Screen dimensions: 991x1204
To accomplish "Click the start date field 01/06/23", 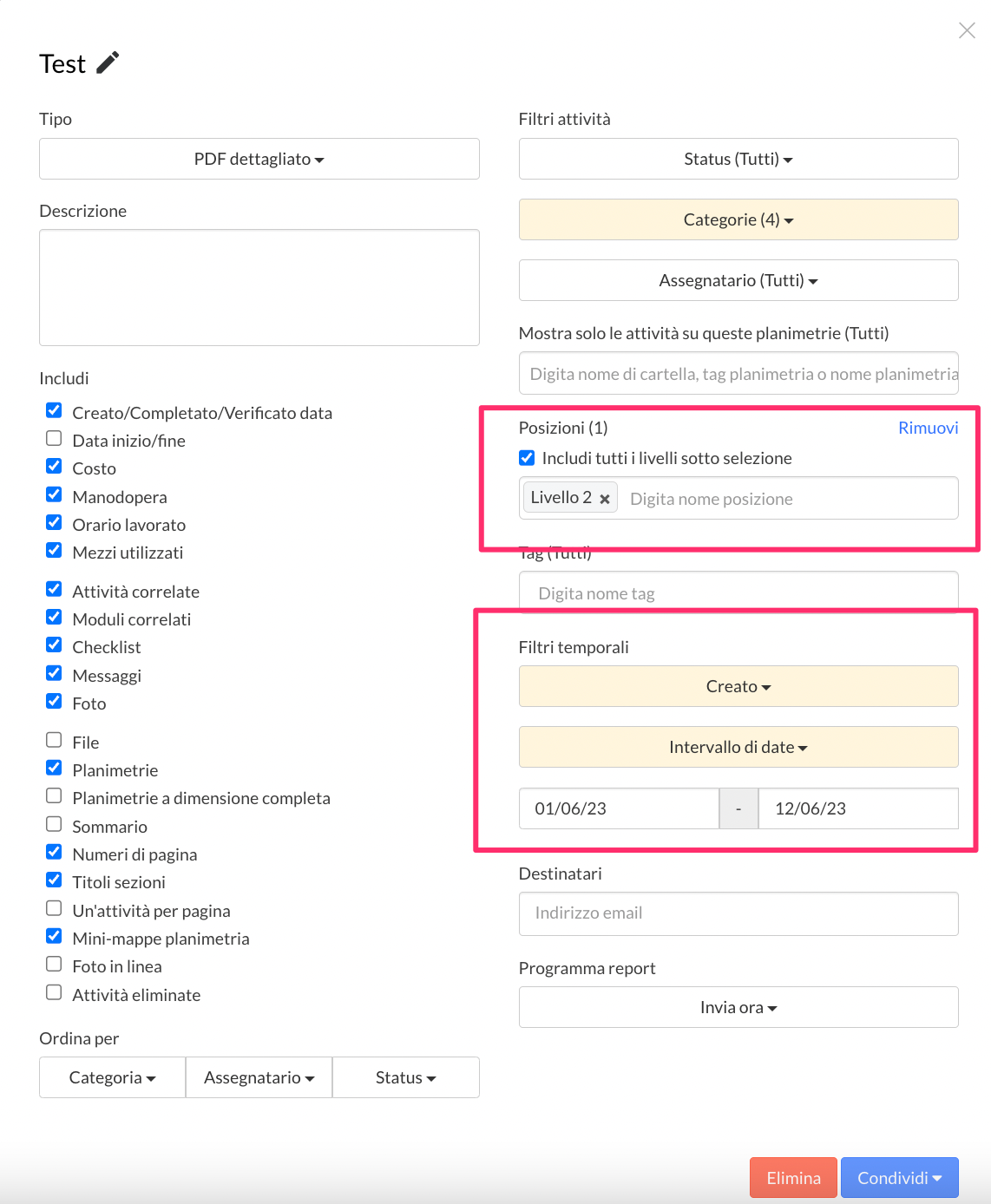I will point(618,808).
